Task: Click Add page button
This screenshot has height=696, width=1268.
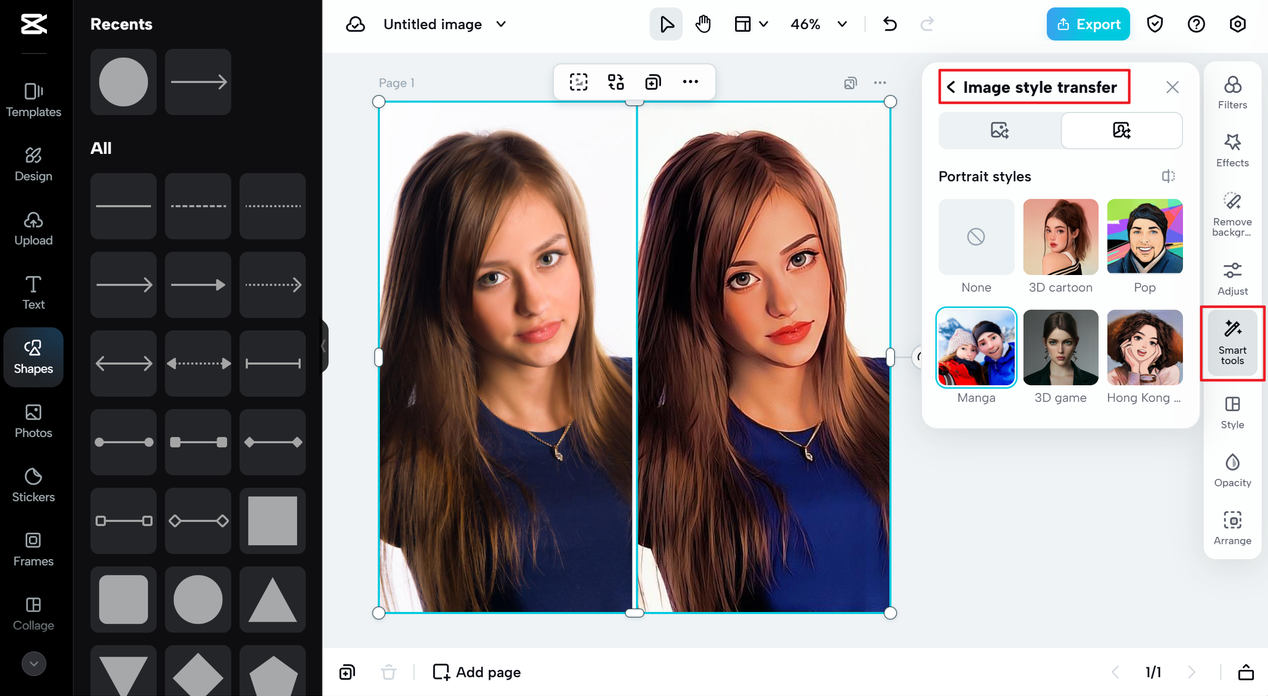Action: click(x=477, y=672)
